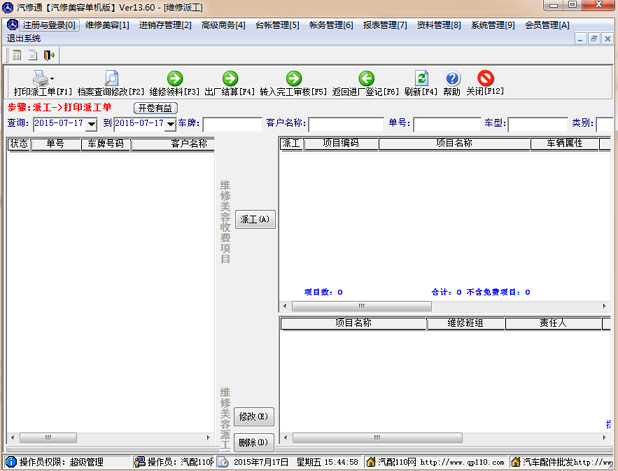Click the 类别 category input field
Image resolution: width=618 pixels, height=471 pixels.
point(605,124)
